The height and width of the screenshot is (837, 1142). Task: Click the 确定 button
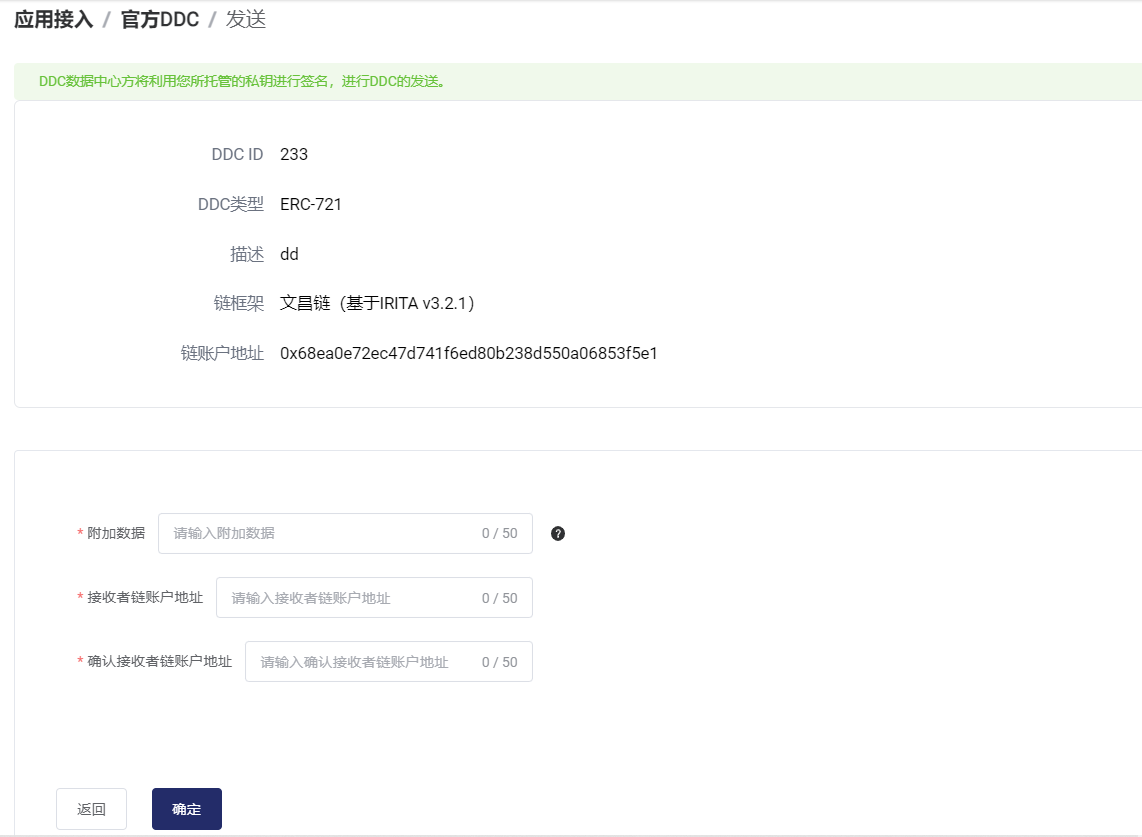click(x=186, y=809)
